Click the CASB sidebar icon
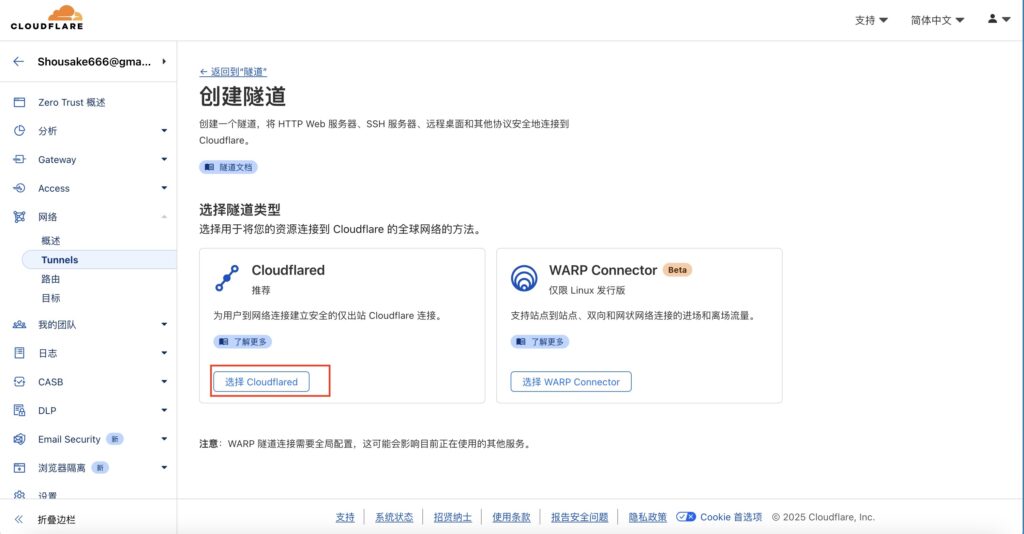This screenshot has height=534, width=1024. 20,382
